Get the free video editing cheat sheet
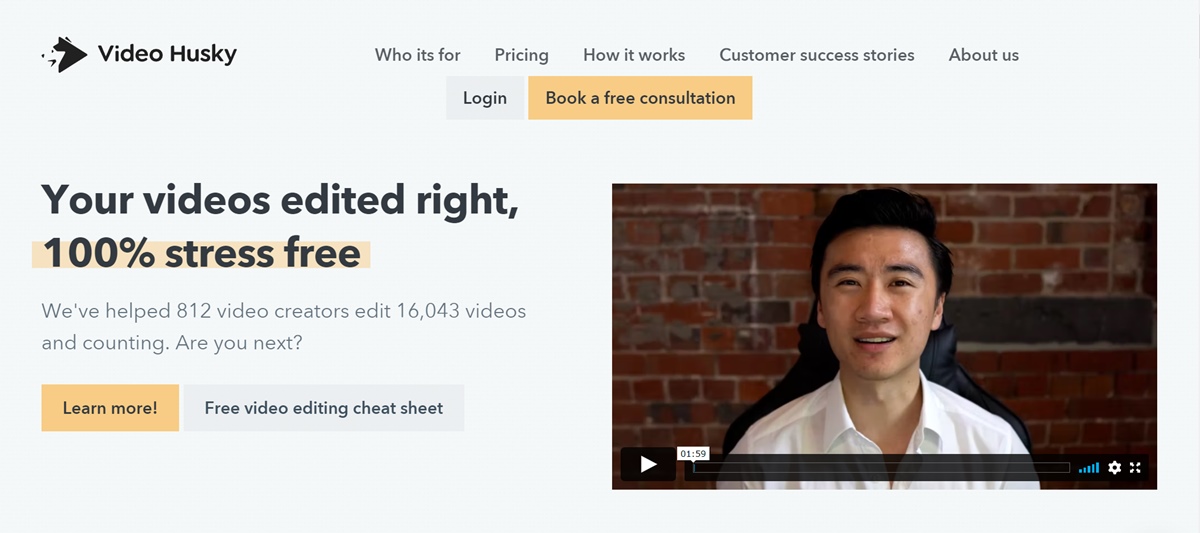Image resolution: width=1200 pixels, height=533 pixels. [323, 408]
